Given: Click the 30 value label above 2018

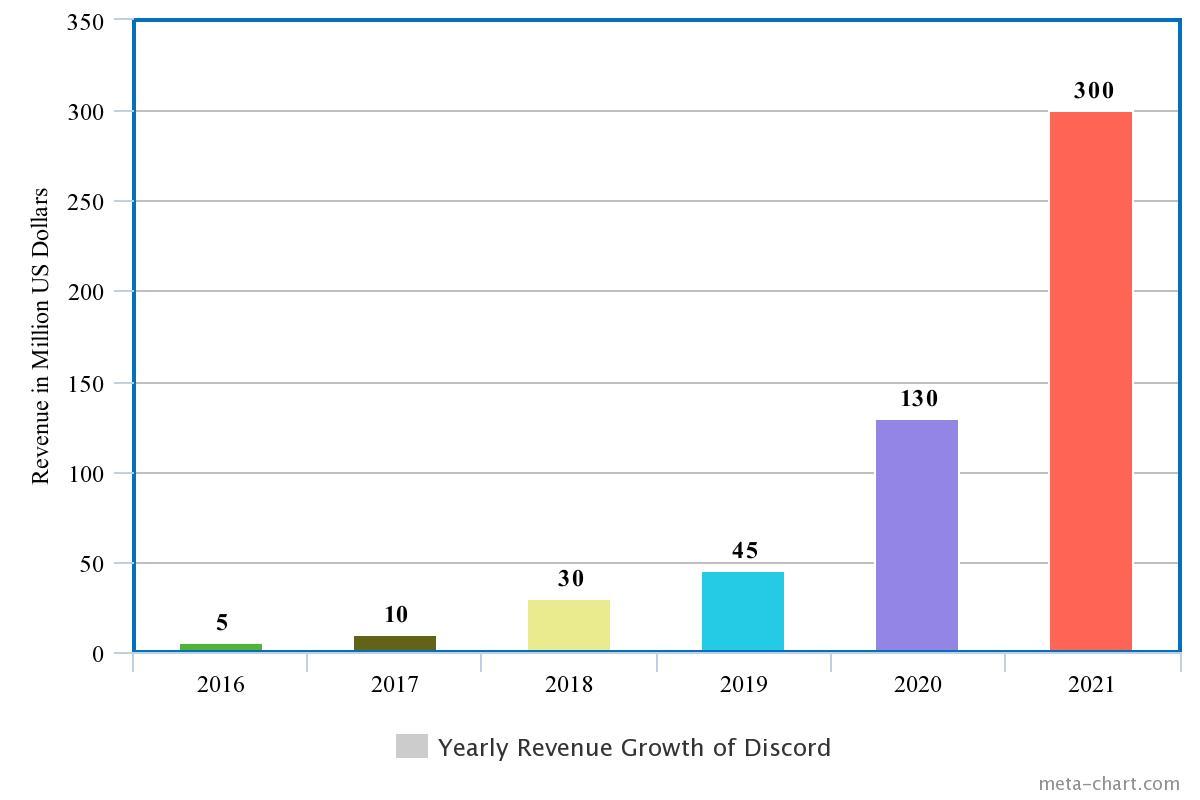Looking at the screenshot, I should [x=571, y=578].
